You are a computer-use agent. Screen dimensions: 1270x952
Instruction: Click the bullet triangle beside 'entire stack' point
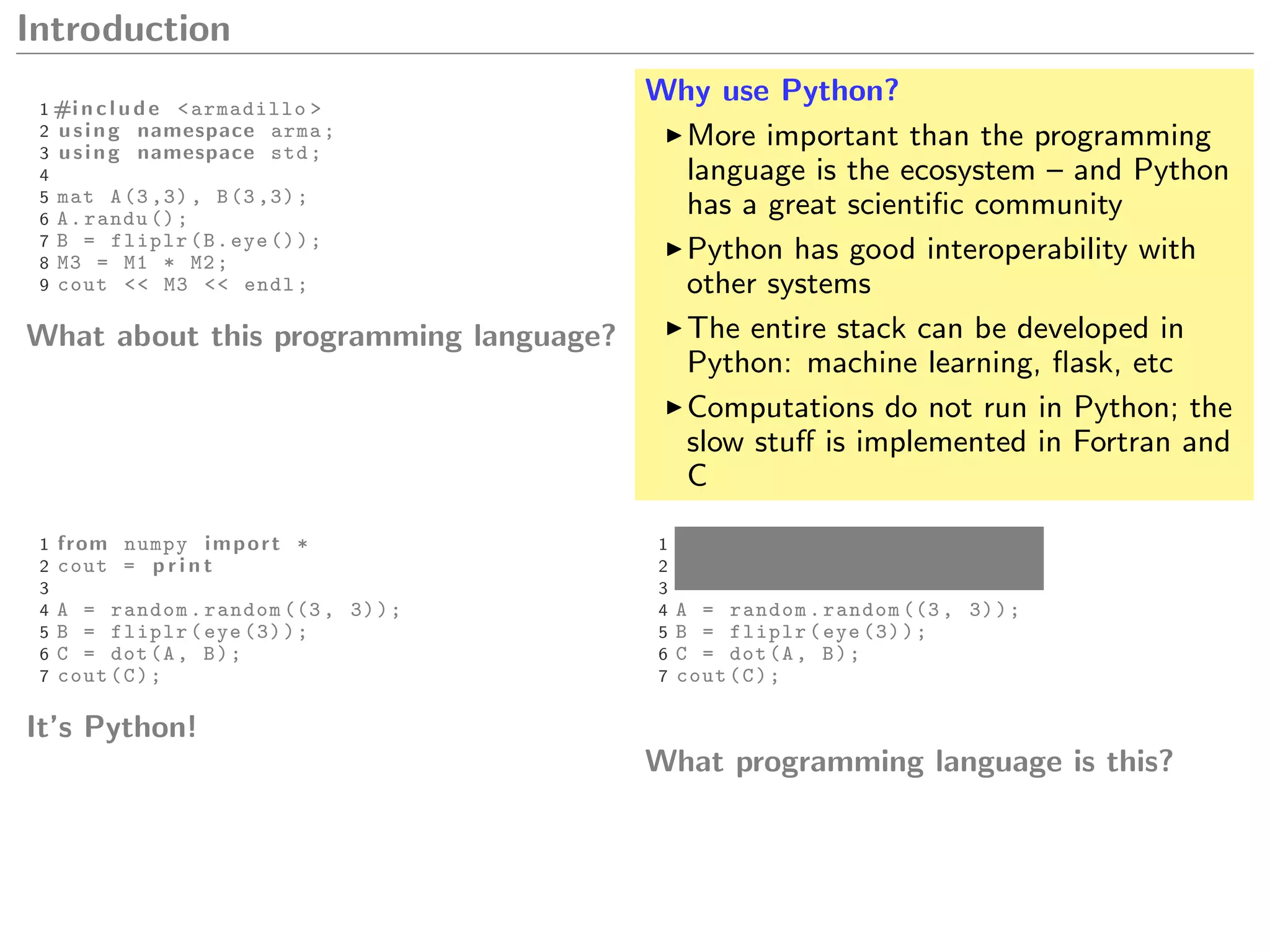[x=673, y=328]
